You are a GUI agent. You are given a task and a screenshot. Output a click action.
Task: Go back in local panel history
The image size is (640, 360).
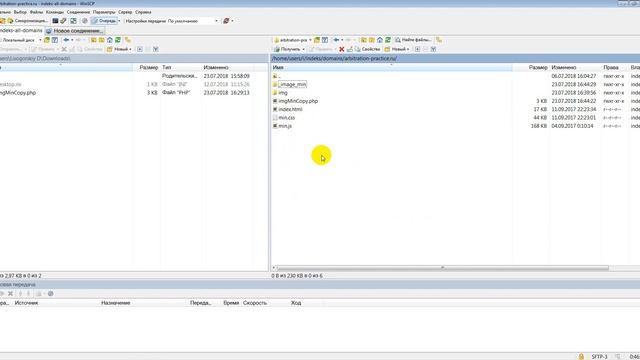click(x=66, y=40)
